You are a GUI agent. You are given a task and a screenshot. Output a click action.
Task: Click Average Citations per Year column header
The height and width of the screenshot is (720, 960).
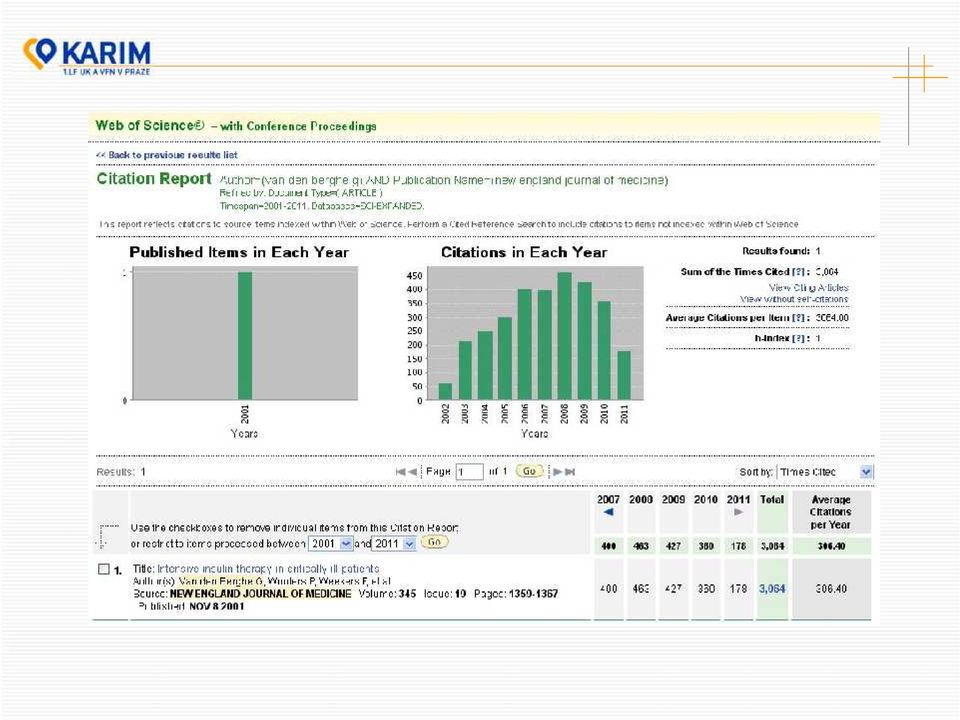pyautogui.click(x=831, y=512)
